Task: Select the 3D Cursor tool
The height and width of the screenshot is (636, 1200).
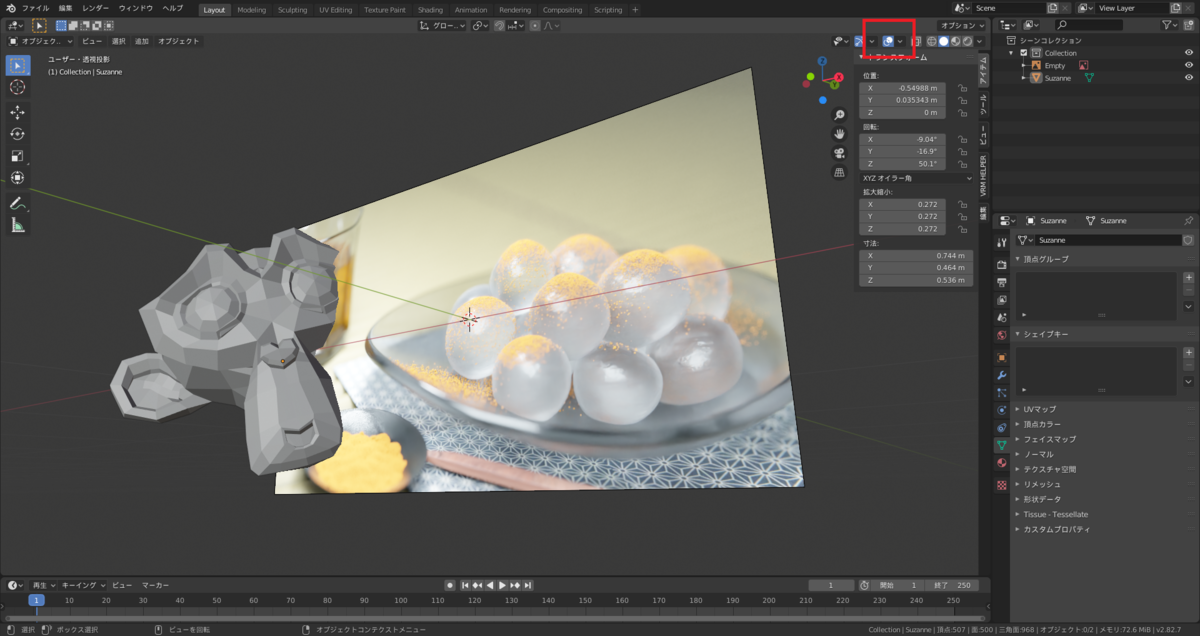Action: pos(18,88)
